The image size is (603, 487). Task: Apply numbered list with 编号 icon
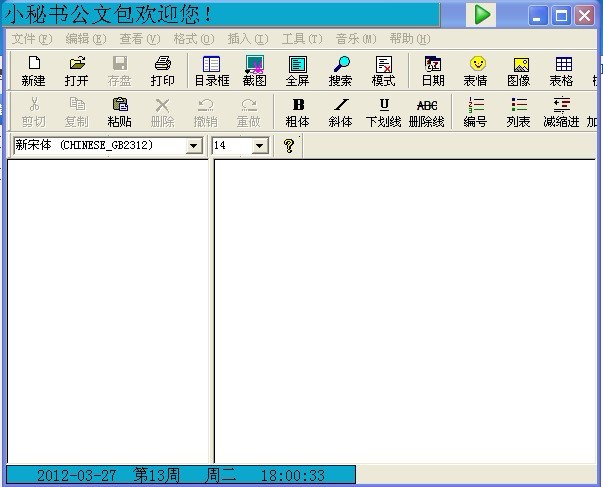[476, 112]
